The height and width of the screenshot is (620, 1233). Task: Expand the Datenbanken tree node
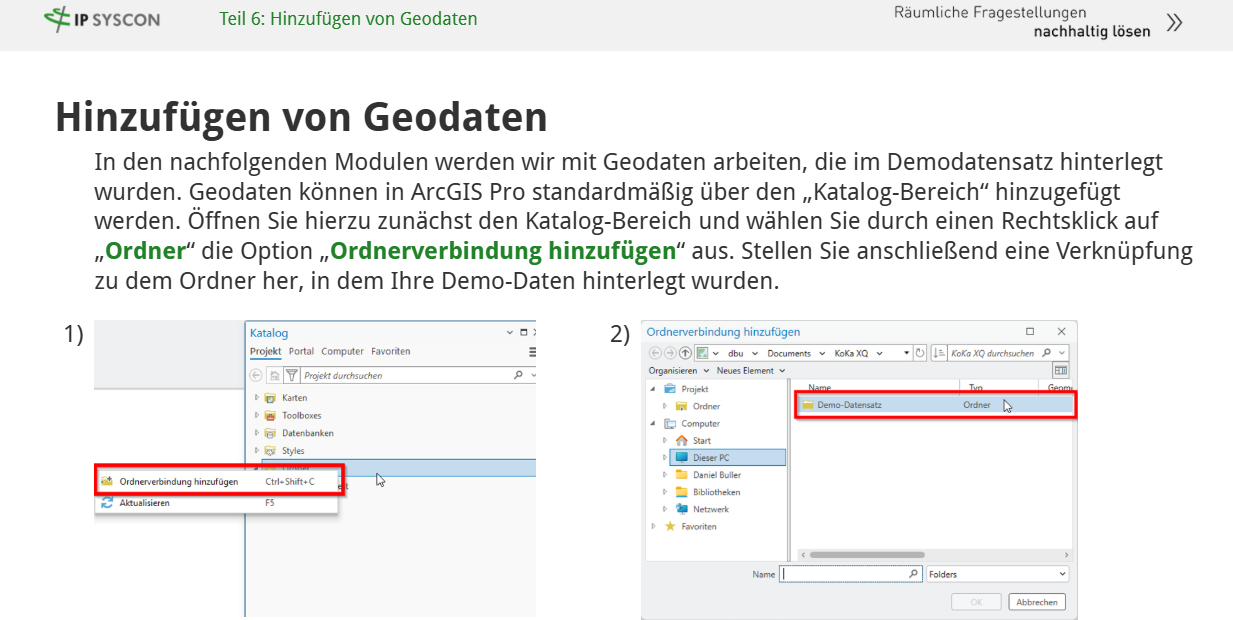[257, 433]
